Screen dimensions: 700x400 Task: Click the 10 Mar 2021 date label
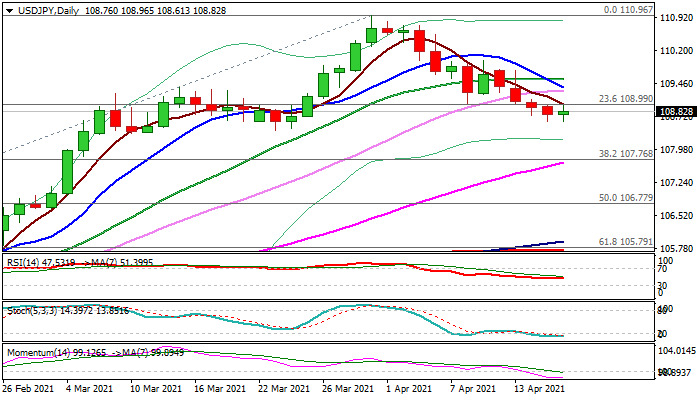[x=158, y=389]
